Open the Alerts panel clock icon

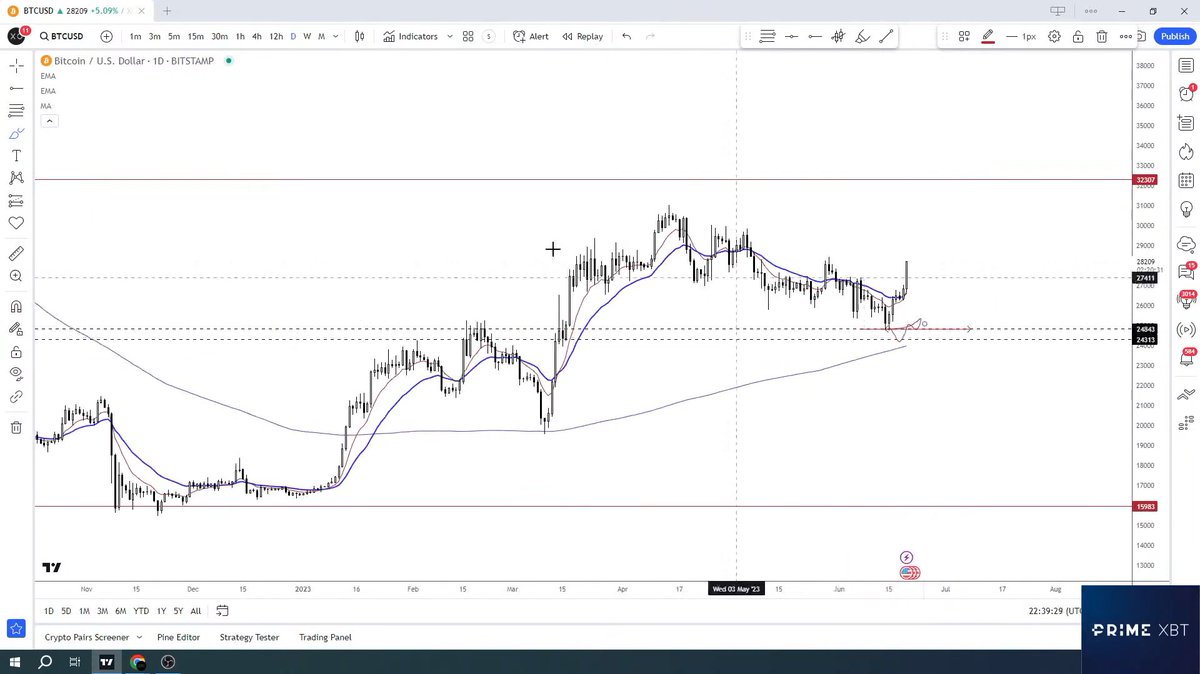pyautogui.click(x=1186, y=94)
